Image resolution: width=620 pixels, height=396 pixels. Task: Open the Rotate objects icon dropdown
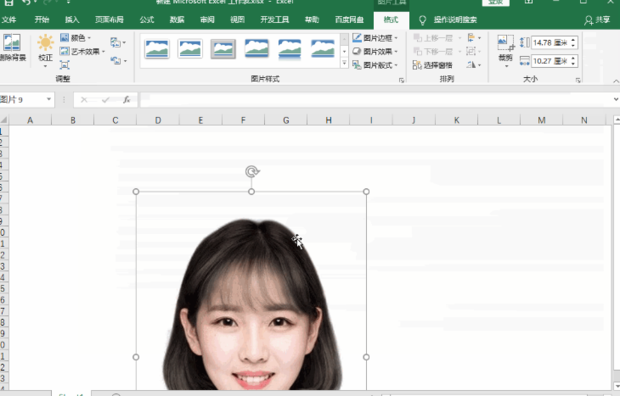(x=474, y=64)
